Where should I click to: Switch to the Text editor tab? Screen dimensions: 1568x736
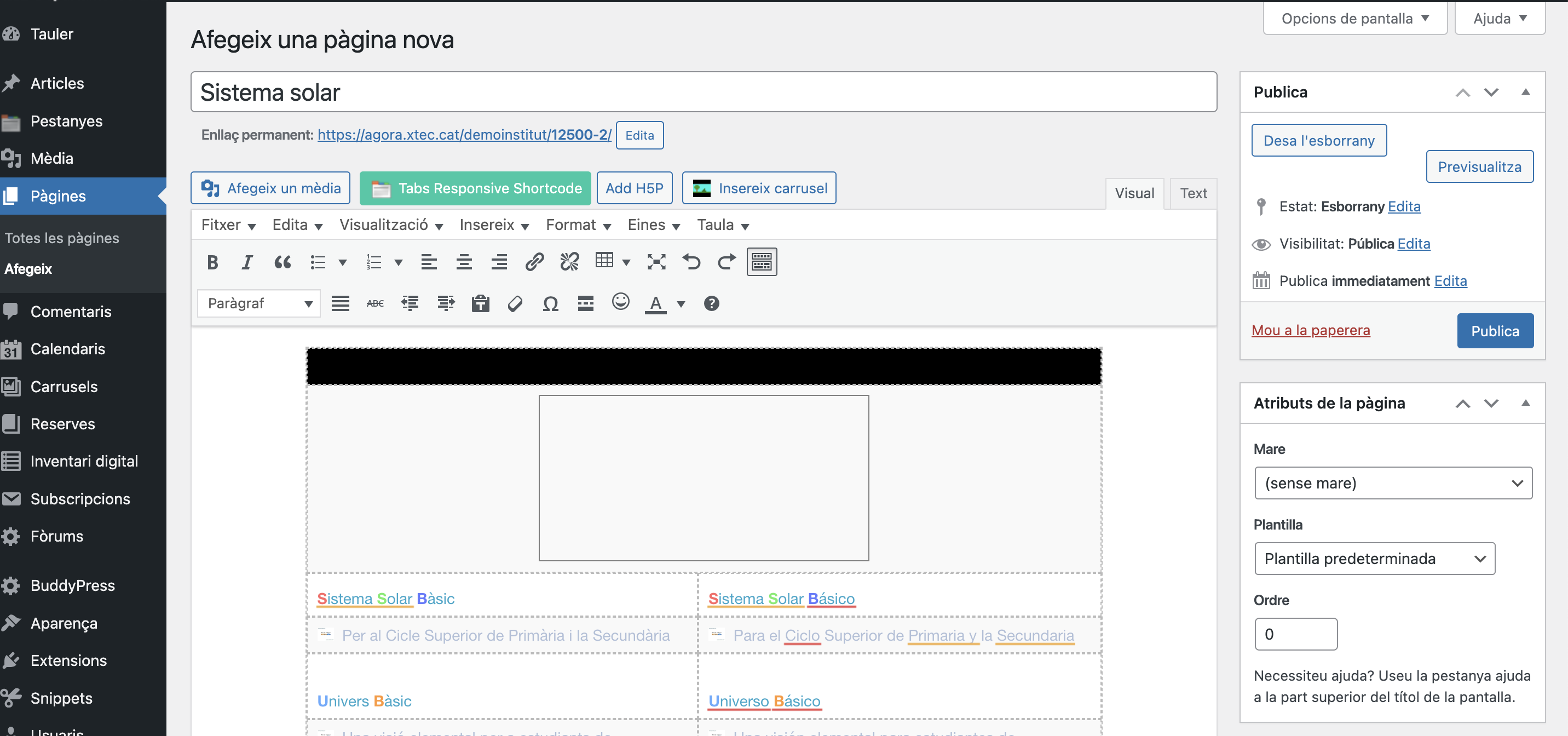tap(1192, 194)
